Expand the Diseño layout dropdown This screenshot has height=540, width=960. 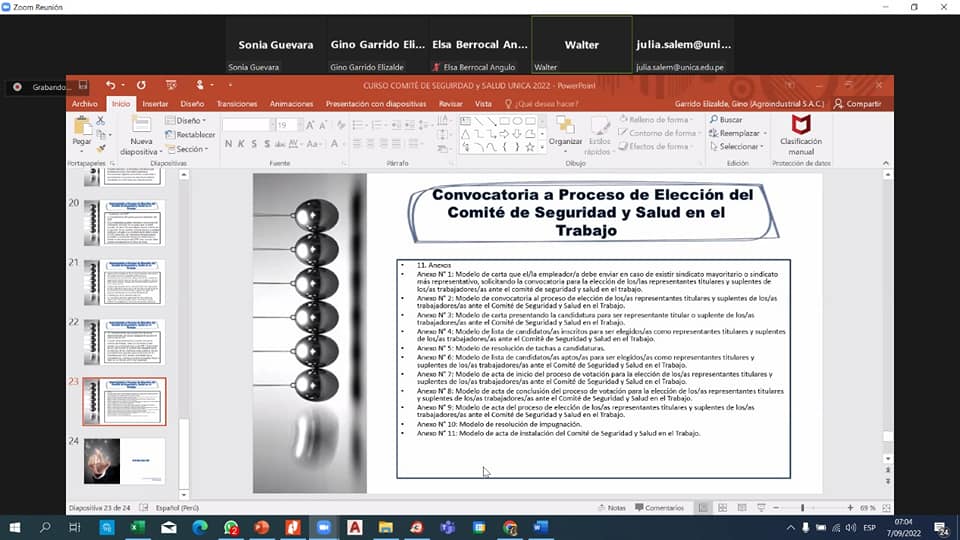point(189,120)
